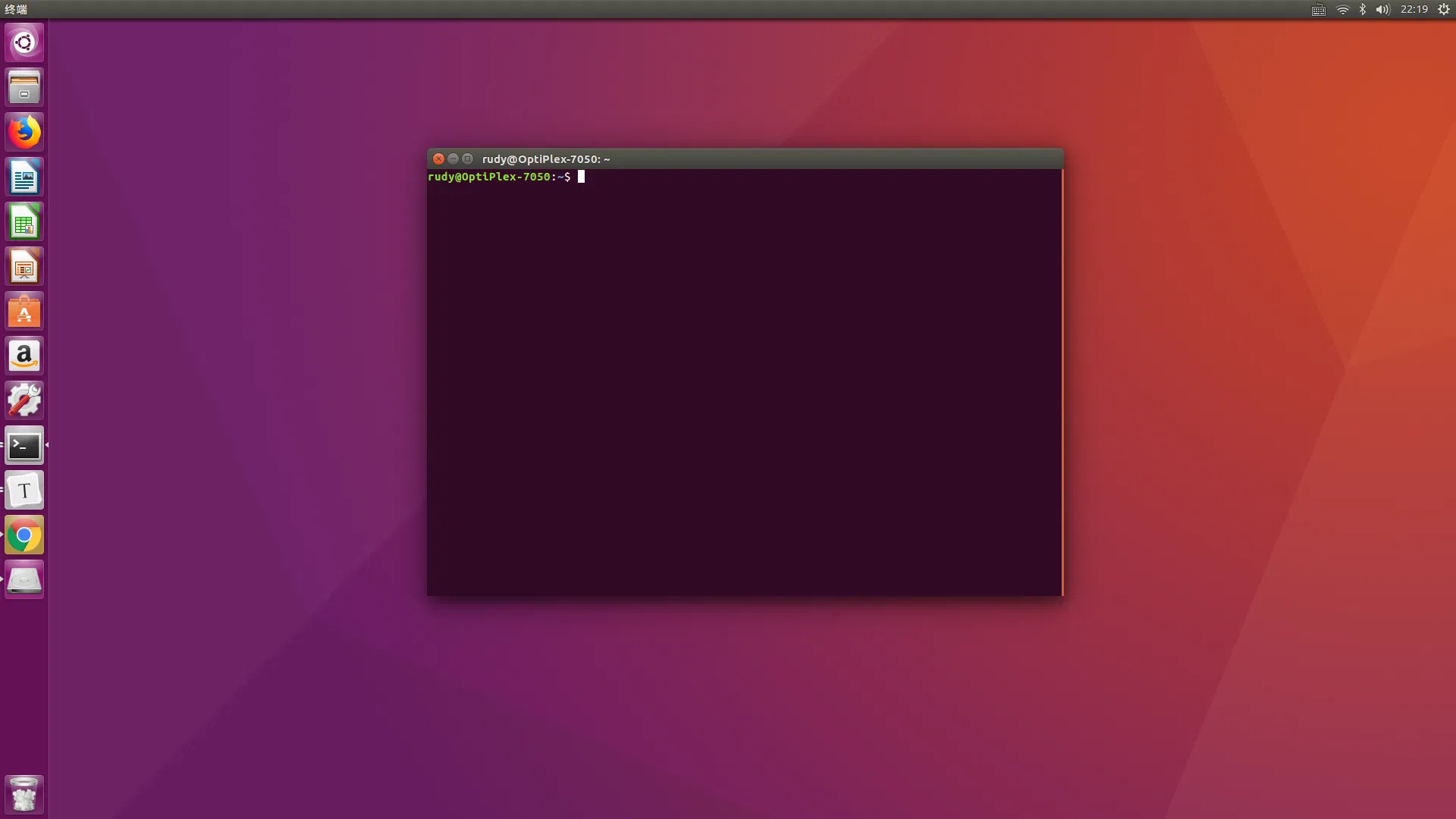
Task: Open System Settings gear-wrench icon
Action: (x=24, y=400)
